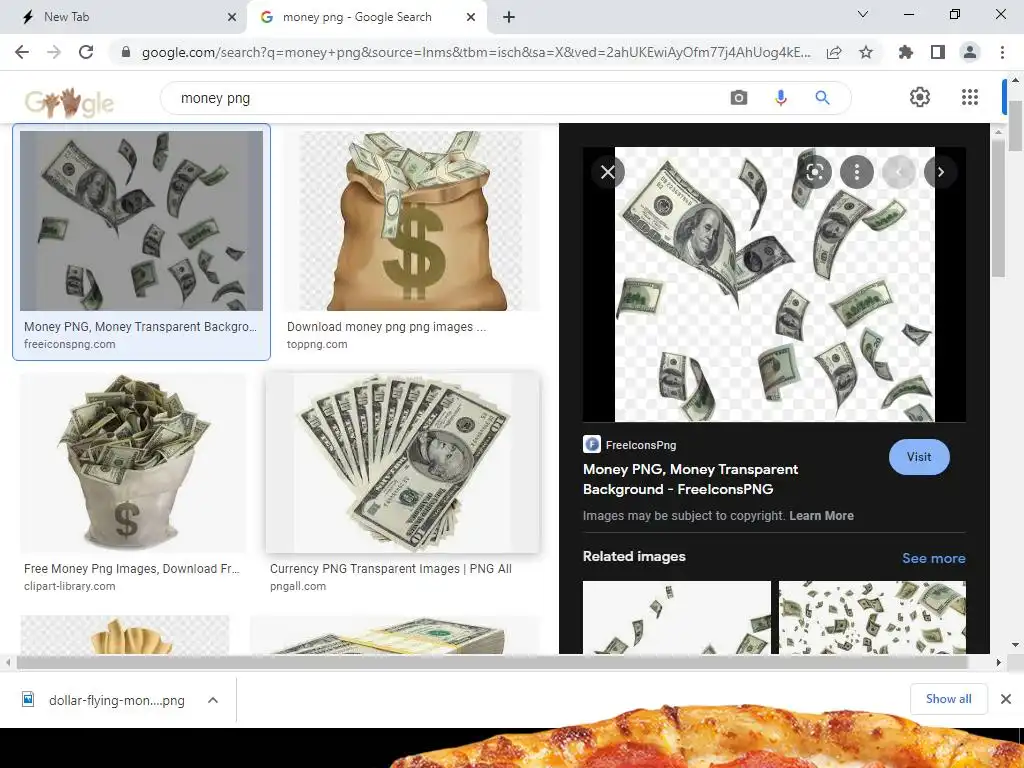Search by image with camera icon
Image resolution: width=1024 pixels, height=768 pixels.
739,98
